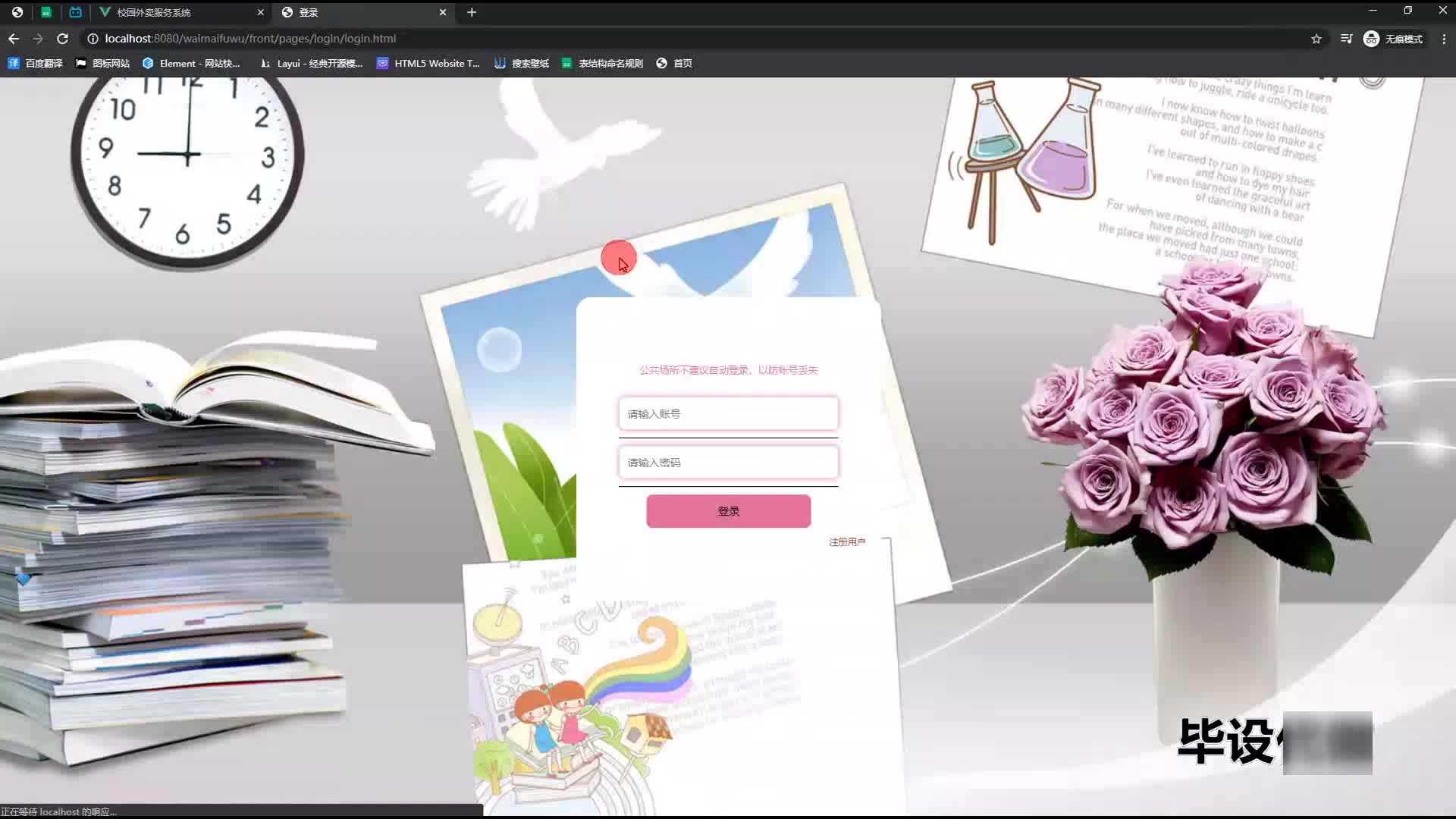Click the pink 登录 login button
Viewport: 1456px width, 819px height.
click(x=728, y=511)
